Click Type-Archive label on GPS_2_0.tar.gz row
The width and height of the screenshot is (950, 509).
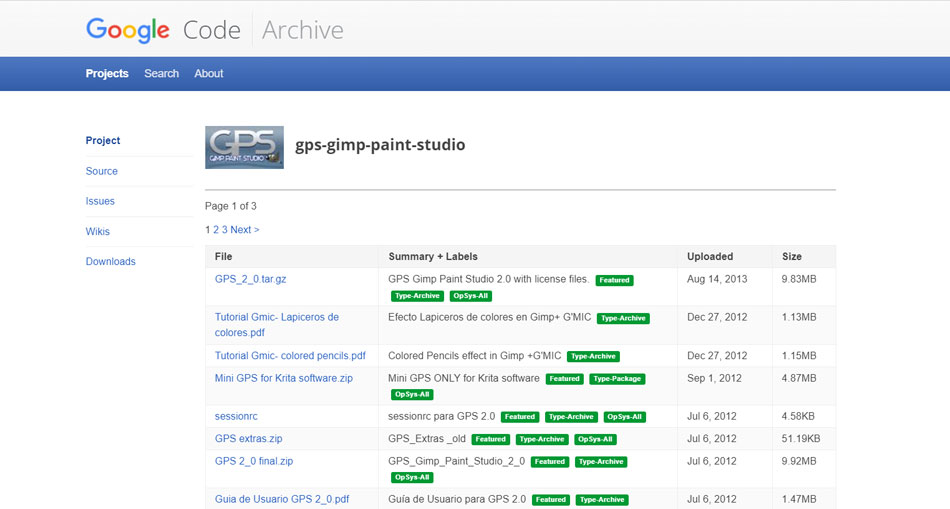(417, 296)
